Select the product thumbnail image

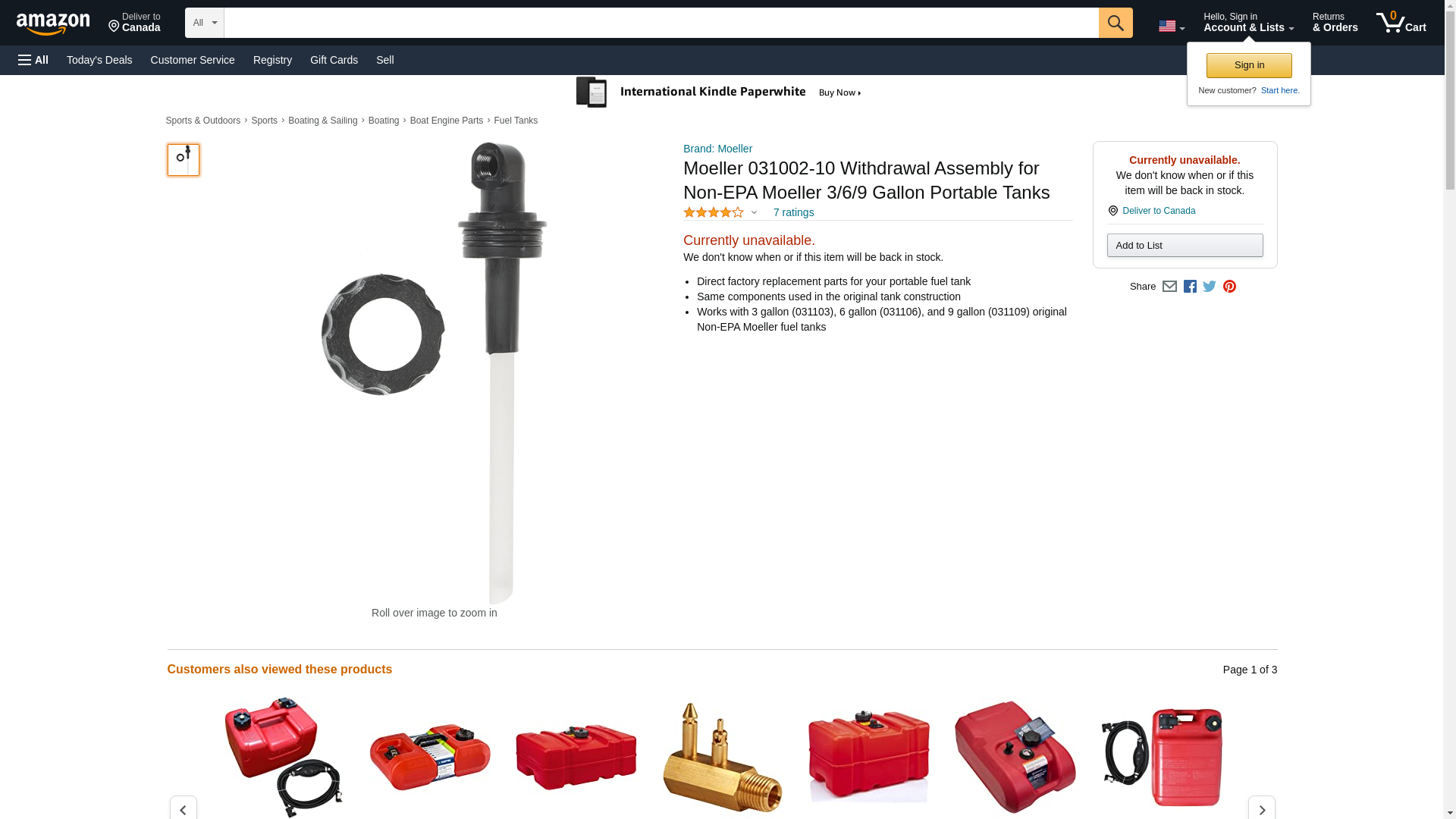pos(184,160)
